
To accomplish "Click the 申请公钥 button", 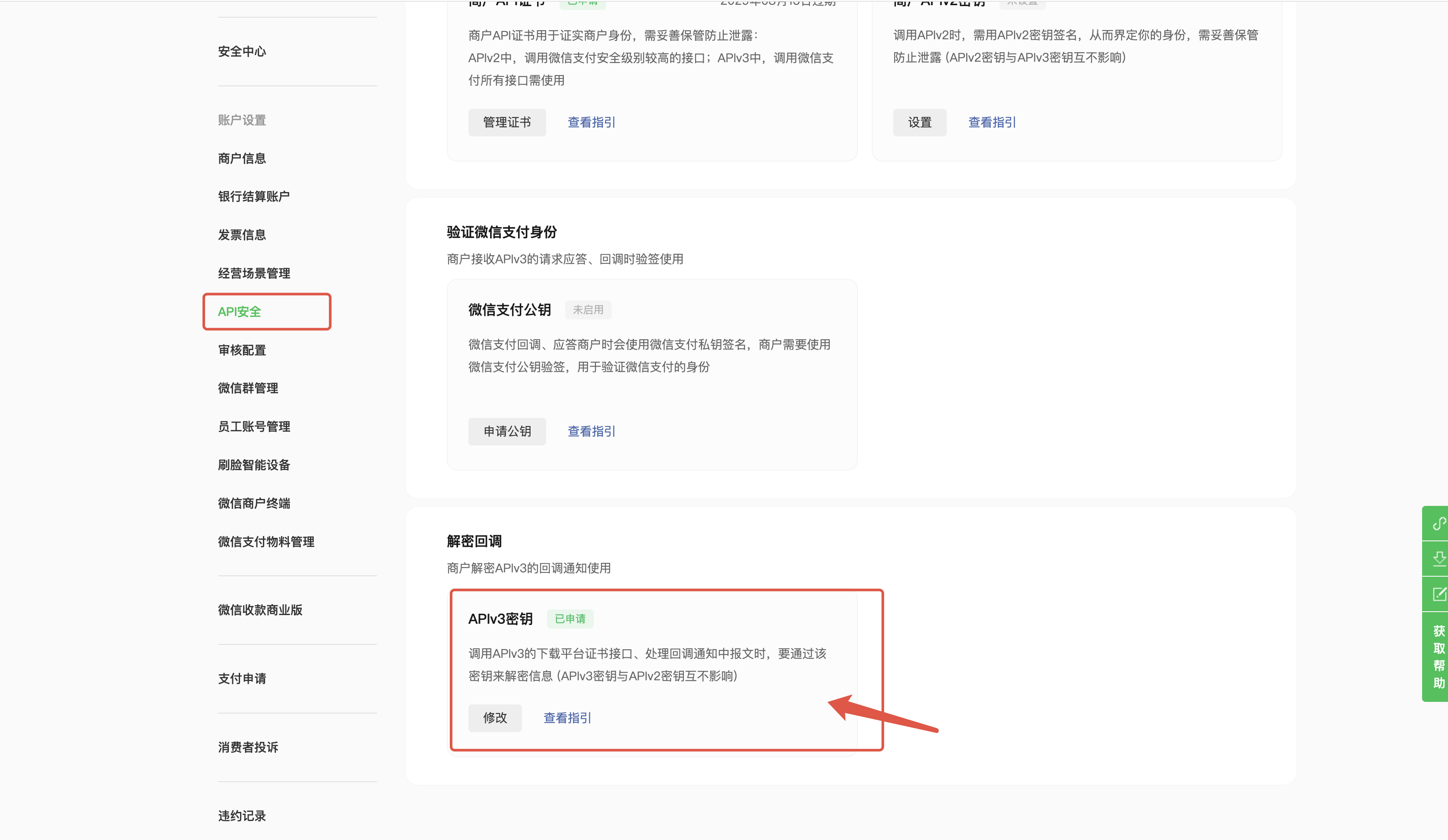I will pyautogui.click(x=507, y=432).
